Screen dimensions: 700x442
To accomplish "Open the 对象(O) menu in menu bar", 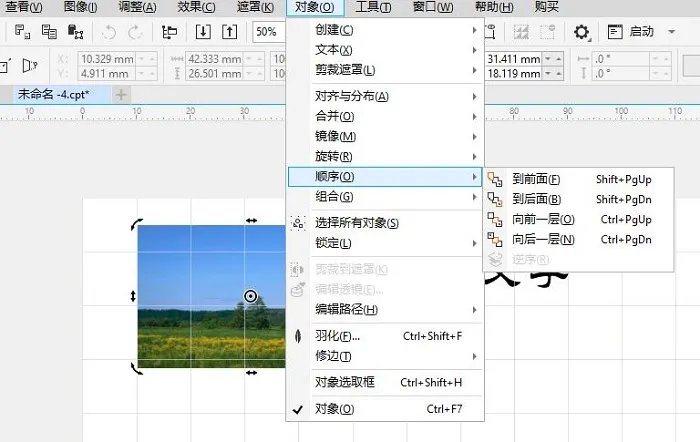I will coord(315,7).
